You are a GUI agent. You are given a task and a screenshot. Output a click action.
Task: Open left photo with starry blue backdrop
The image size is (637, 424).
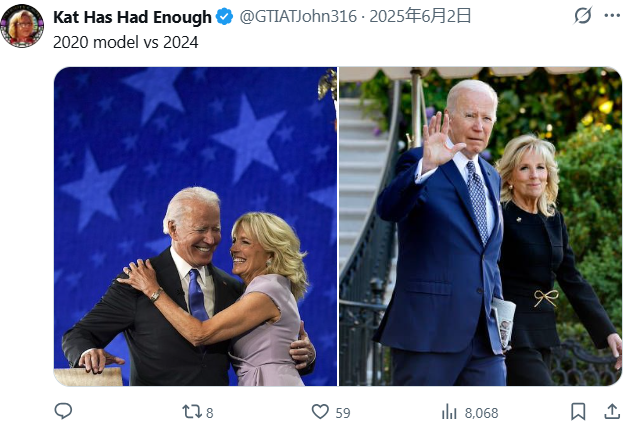click(x=195, y=226)
